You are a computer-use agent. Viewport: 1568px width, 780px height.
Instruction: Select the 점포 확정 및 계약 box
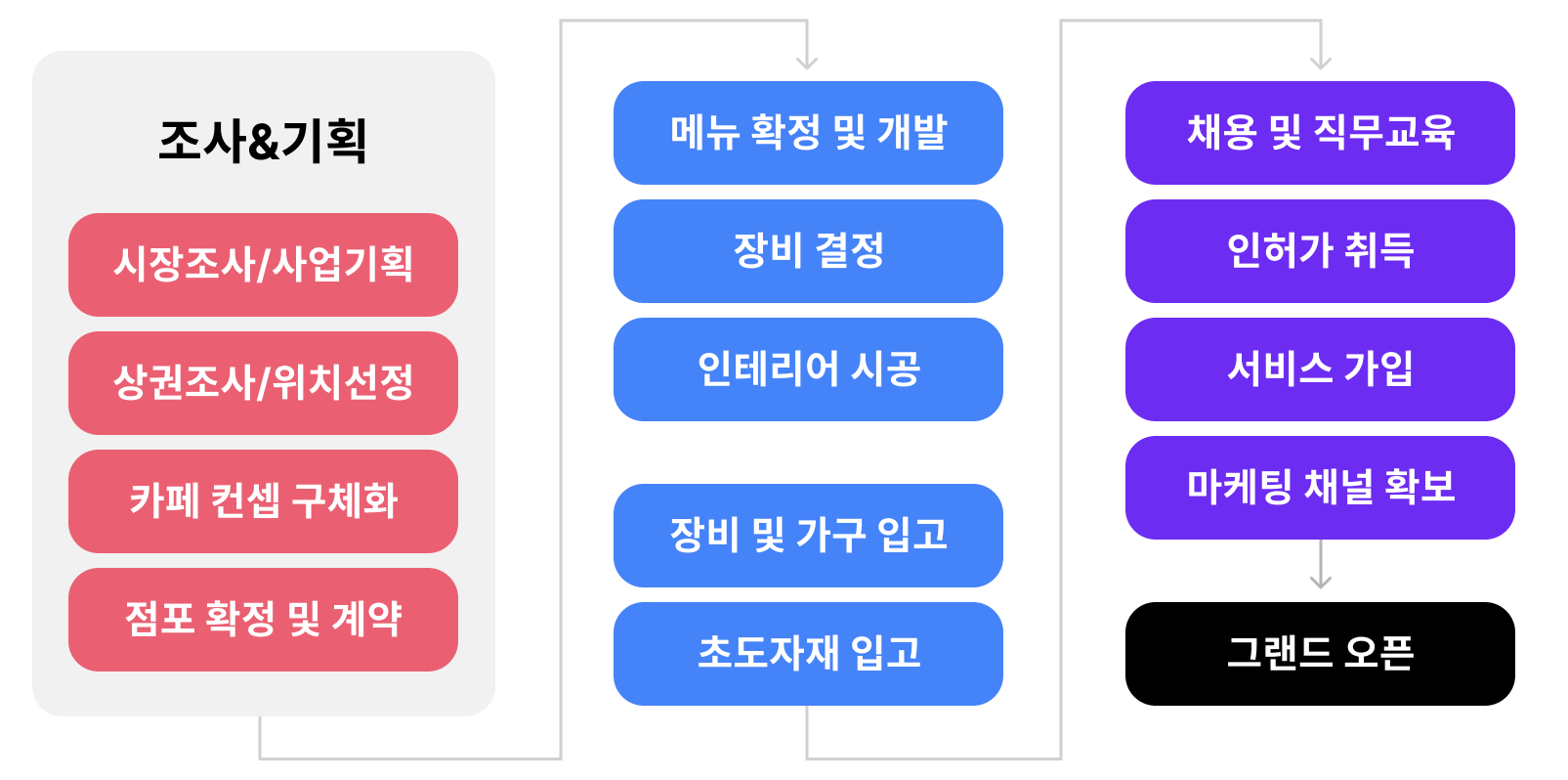click(x=263, y=620)
